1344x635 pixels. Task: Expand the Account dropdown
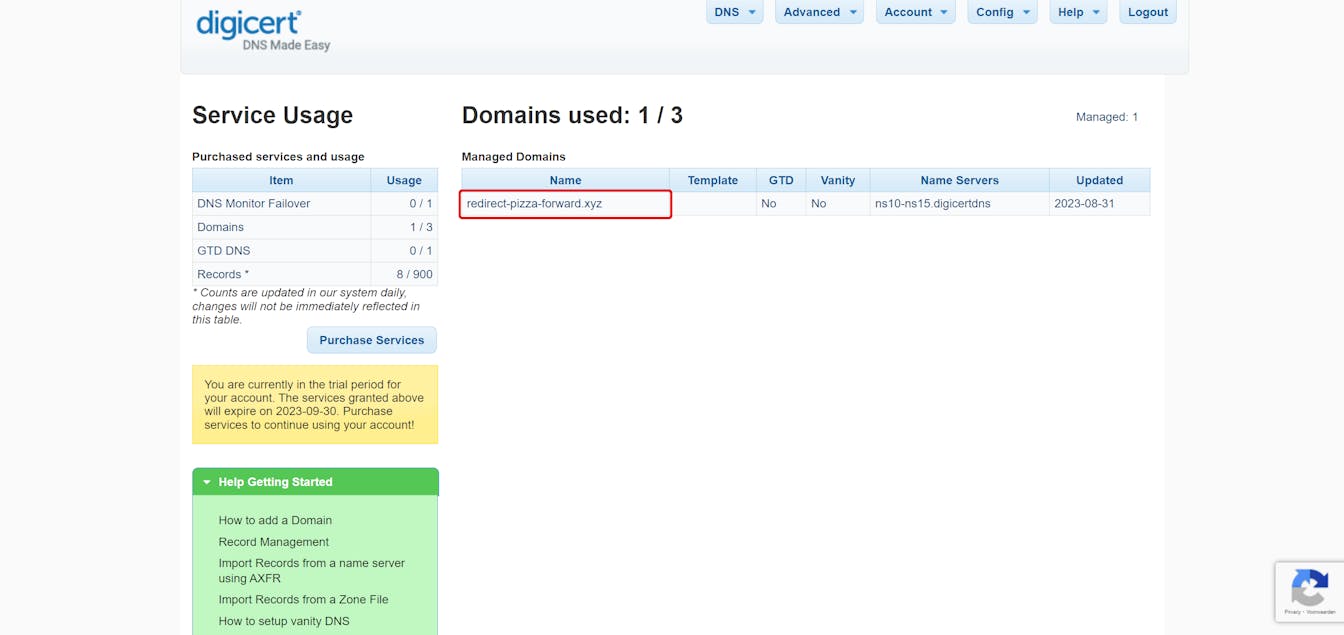914,12
